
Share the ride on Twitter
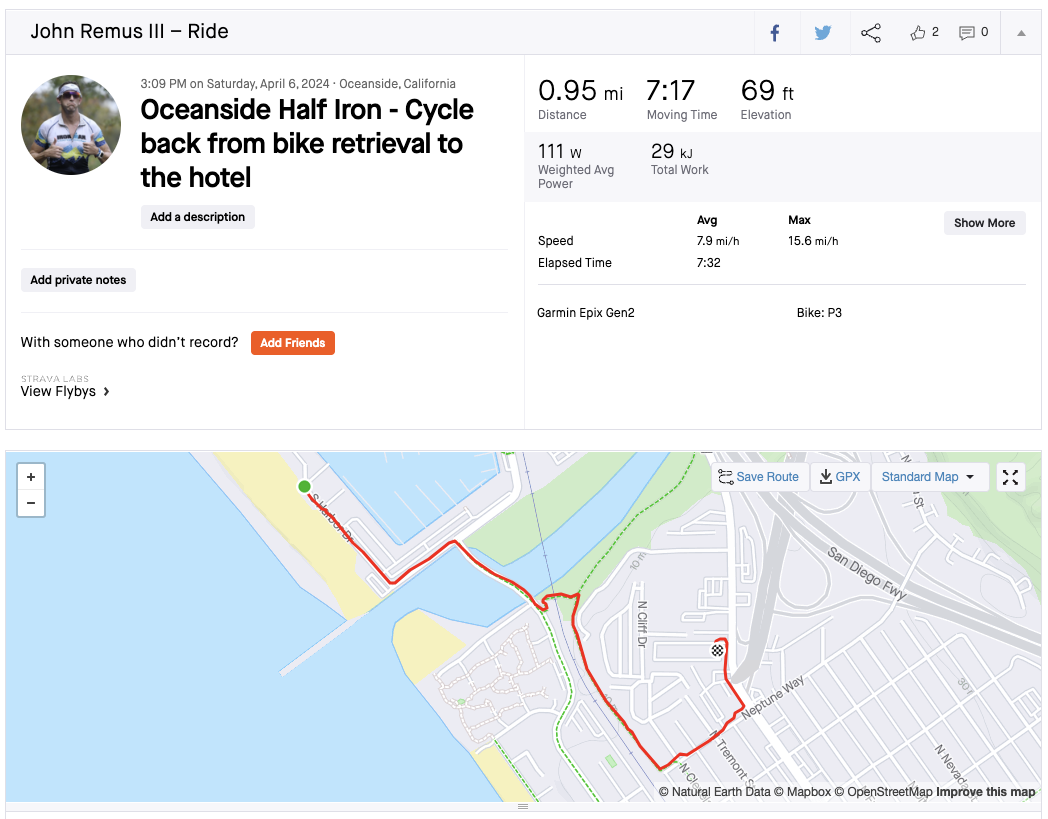(822, 33)
